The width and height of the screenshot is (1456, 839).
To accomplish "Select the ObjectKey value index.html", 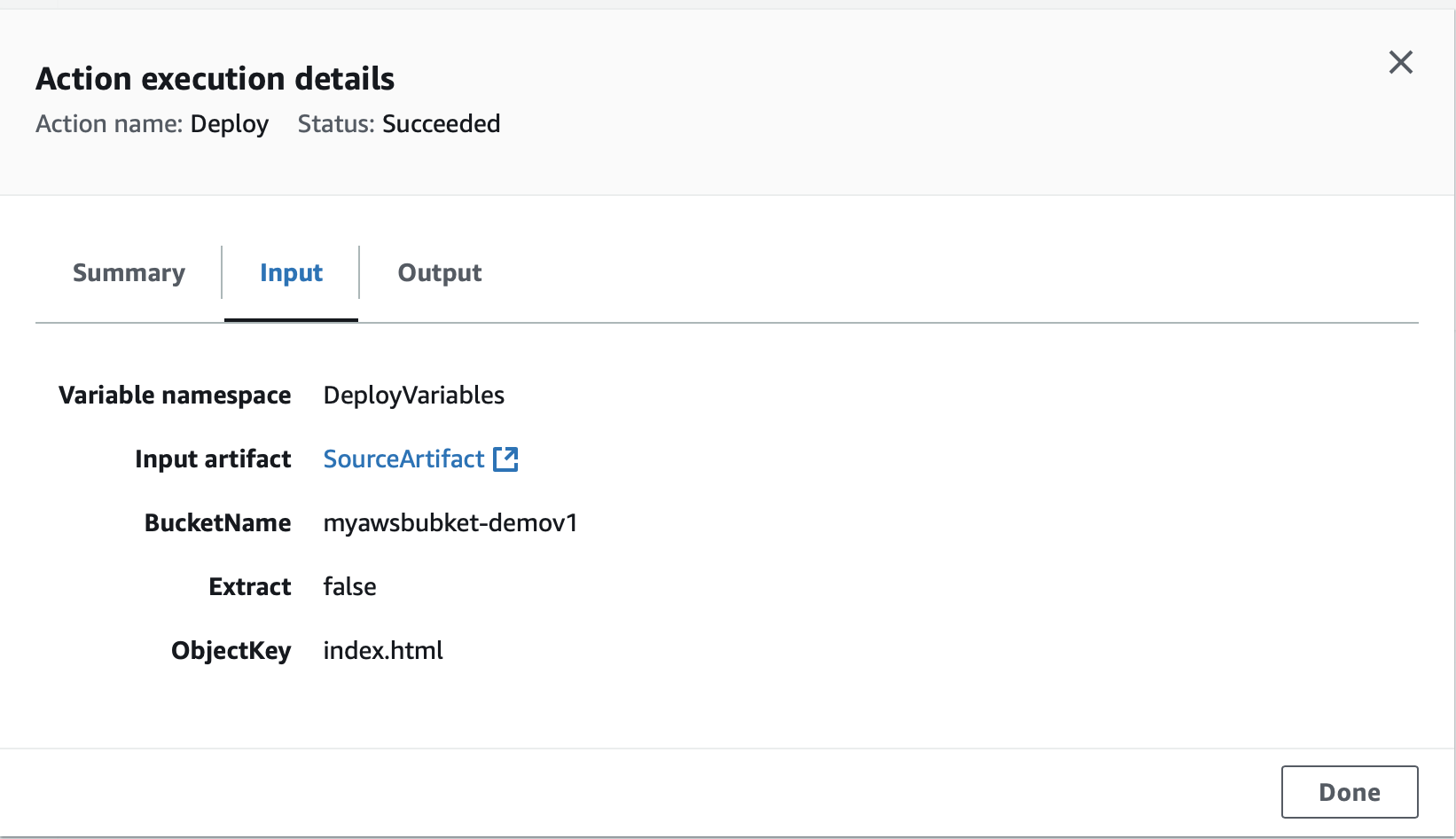I will click(x=383, y=651).
